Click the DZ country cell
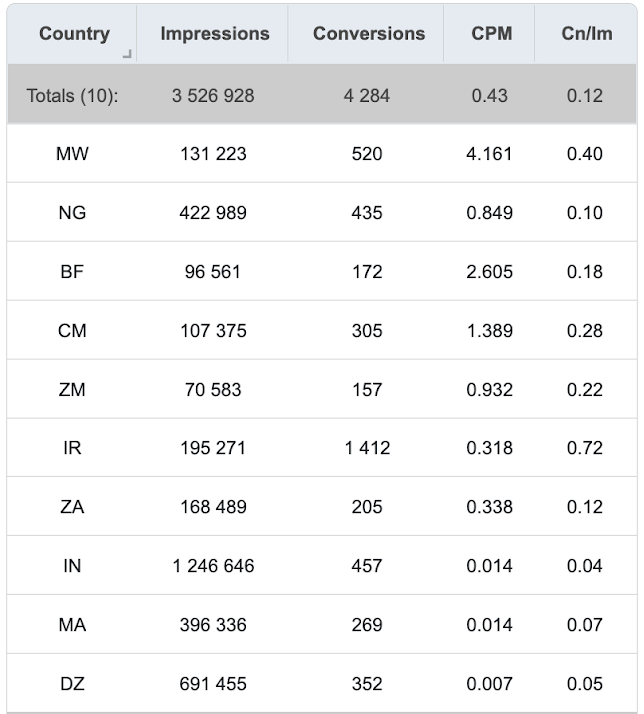This screenshot has height=714, width=644. [72, 683]
